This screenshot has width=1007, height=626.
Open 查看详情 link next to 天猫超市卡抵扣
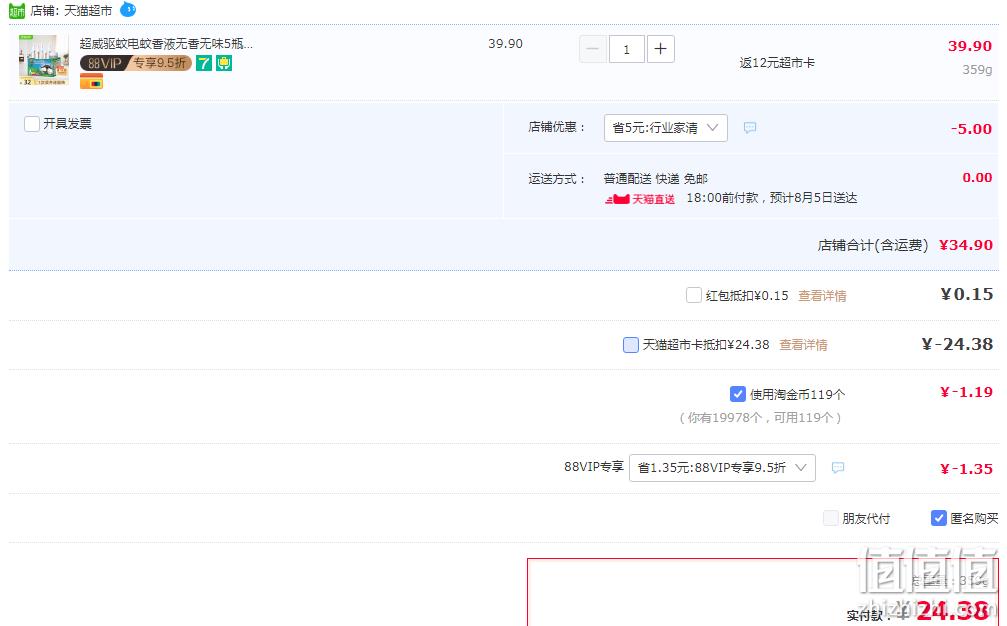point(803,345)
